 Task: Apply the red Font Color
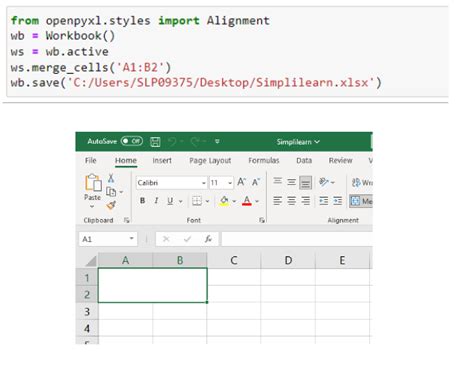tap(247, 201)
